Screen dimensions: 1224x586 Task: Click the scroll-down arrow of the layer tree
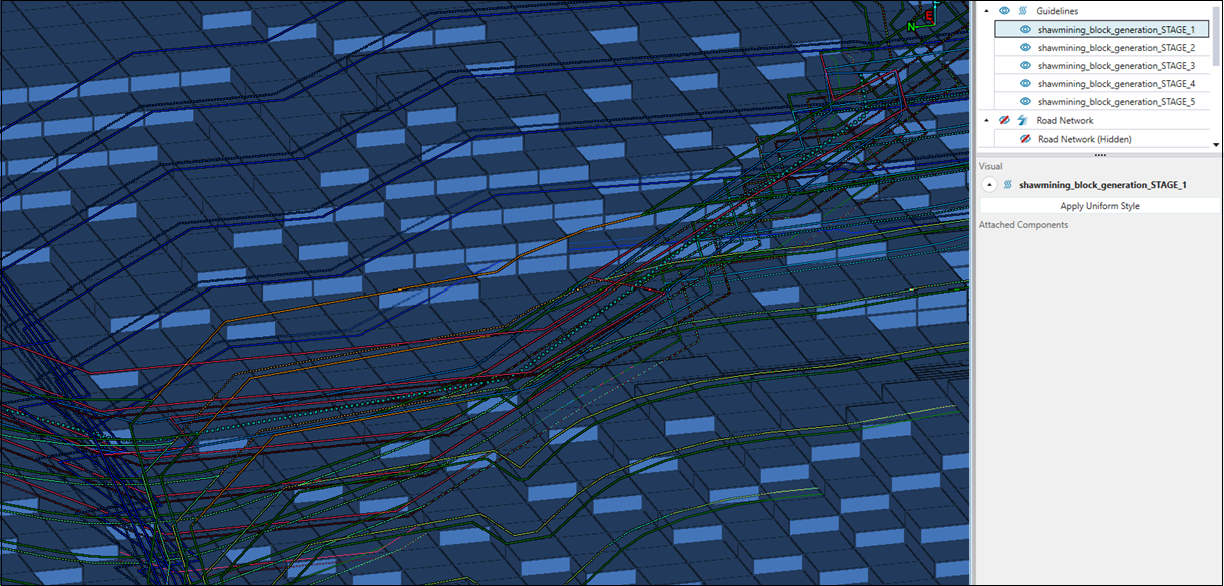click(1217, 145)
